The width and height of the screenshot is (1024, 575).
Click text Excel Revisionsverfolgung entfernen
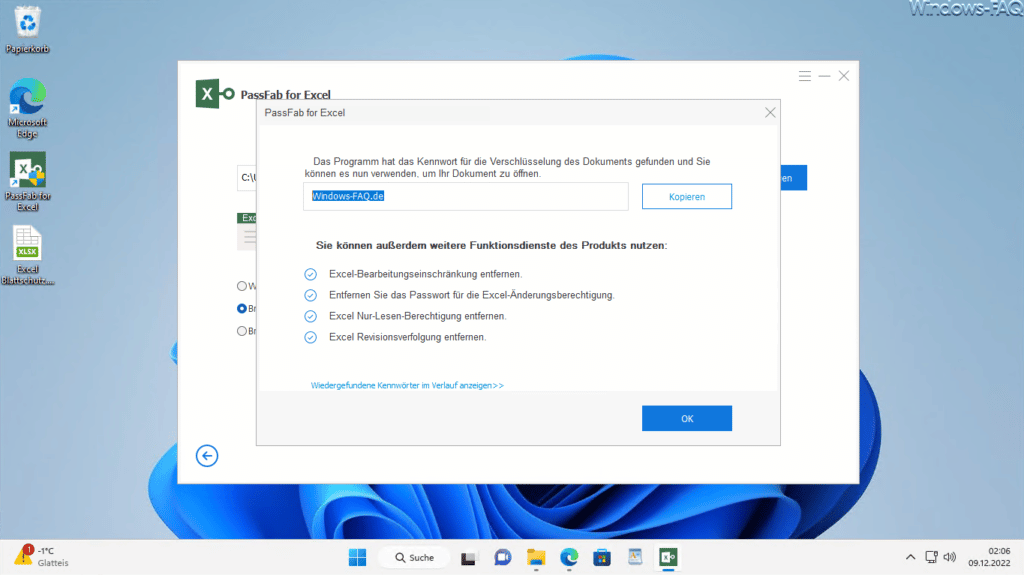coord(408,337)
